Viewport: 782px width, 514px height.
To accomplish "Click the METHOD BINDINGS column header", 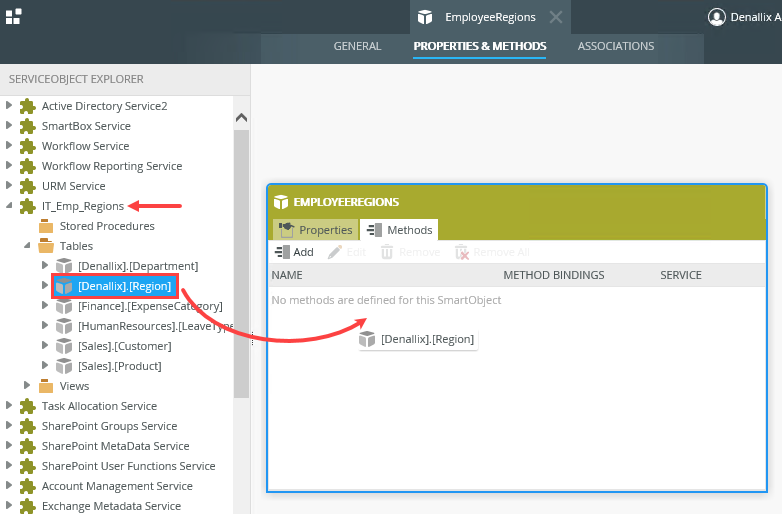I will [554, 275].
